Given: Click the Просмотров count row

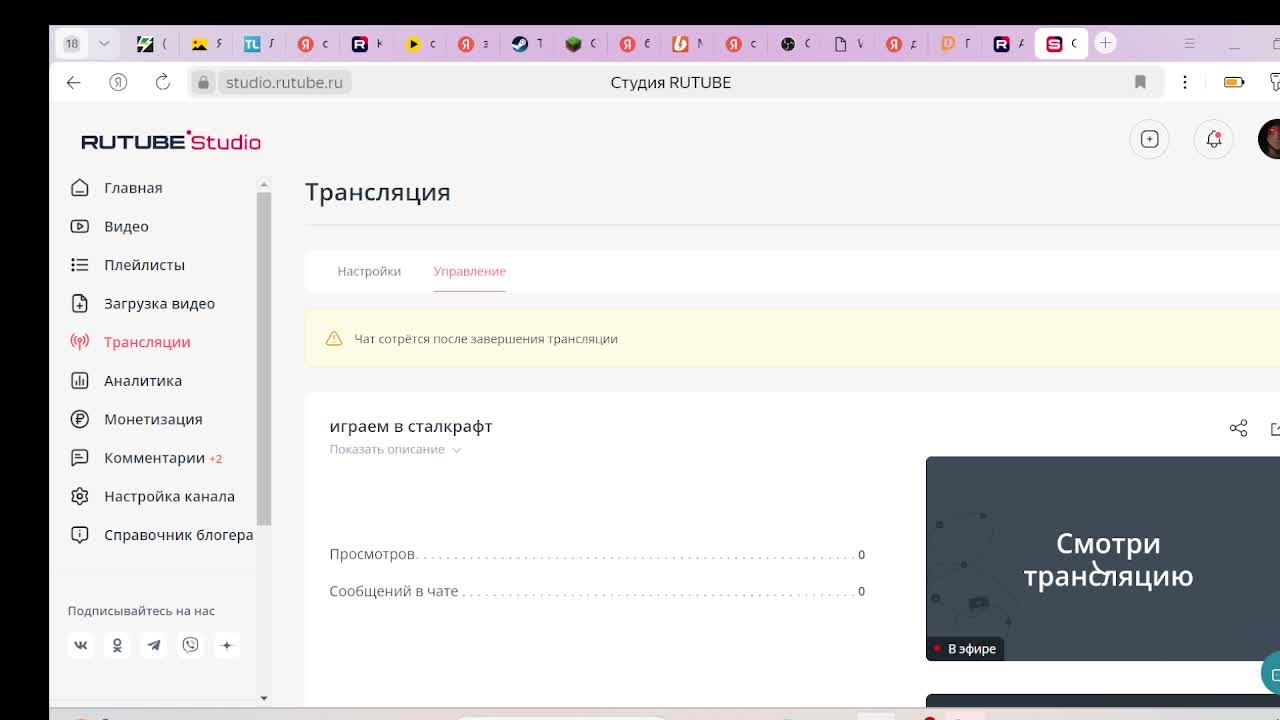Looking at the screenshot, I should coord(597,554).
